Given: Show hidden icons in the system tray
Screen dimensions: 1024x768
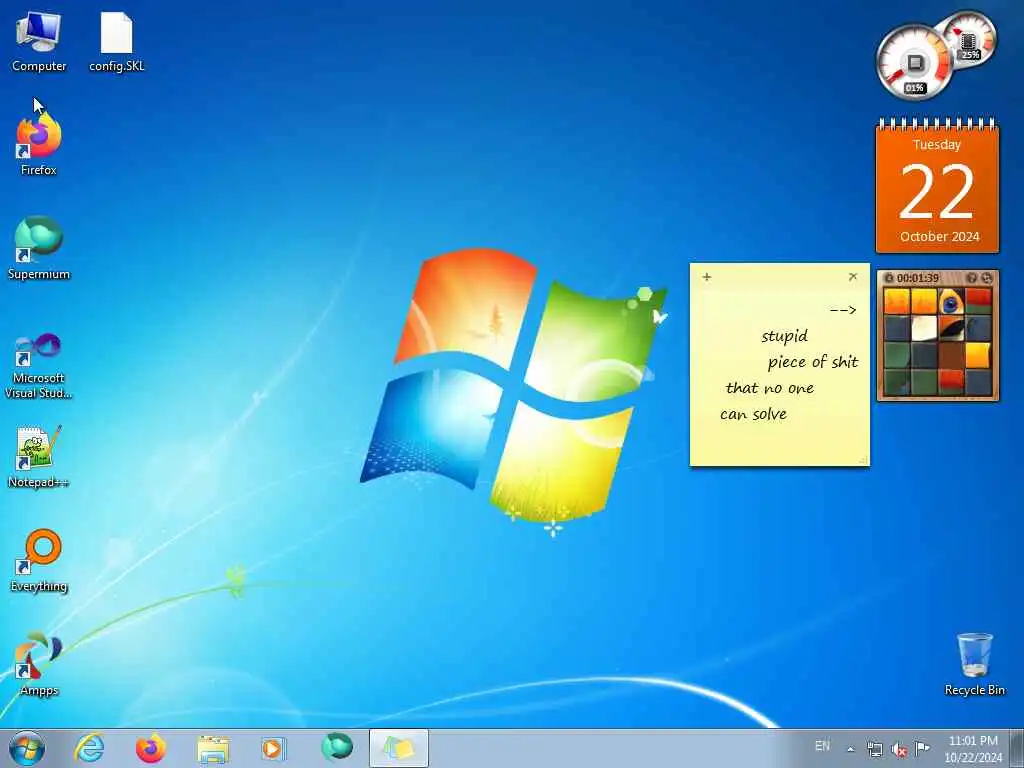Looking at the screenshot, I should click(x=850, y=749).
